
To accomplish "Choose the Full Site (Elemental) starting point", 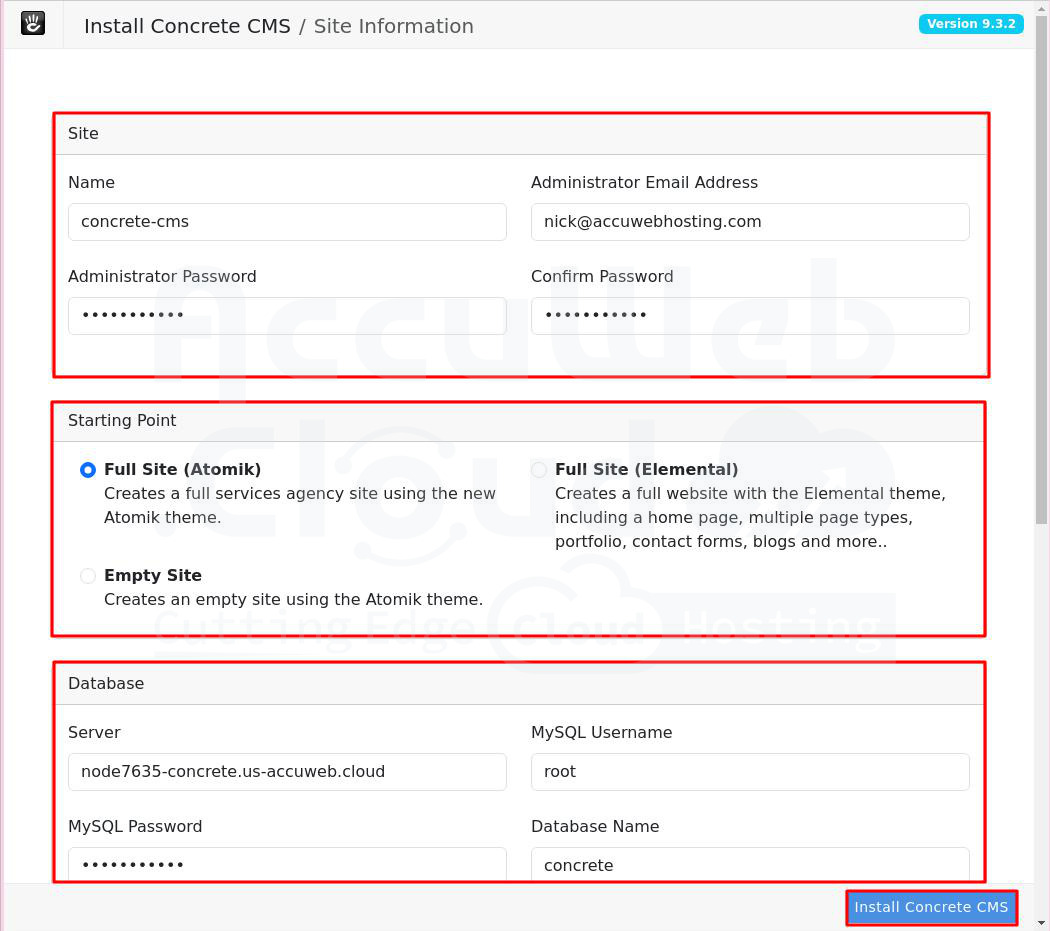I will tap(539, 470).
